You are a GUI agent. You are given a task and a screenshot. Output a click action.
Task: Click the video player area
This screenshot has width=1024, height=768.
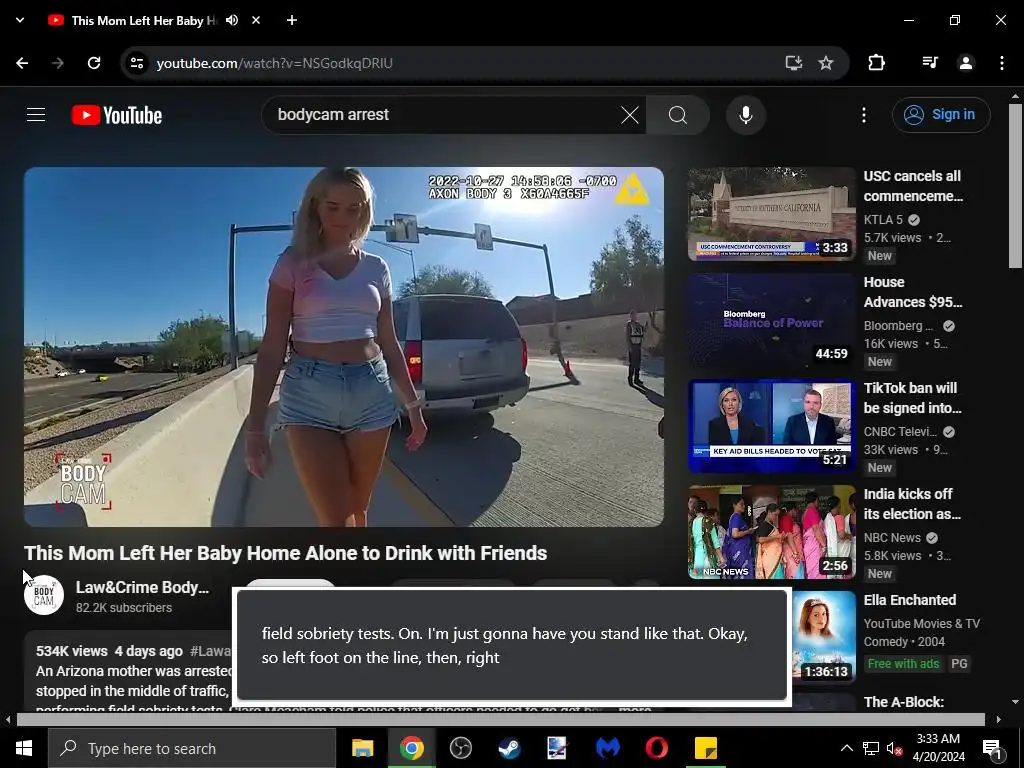click(x=344, y=347)
